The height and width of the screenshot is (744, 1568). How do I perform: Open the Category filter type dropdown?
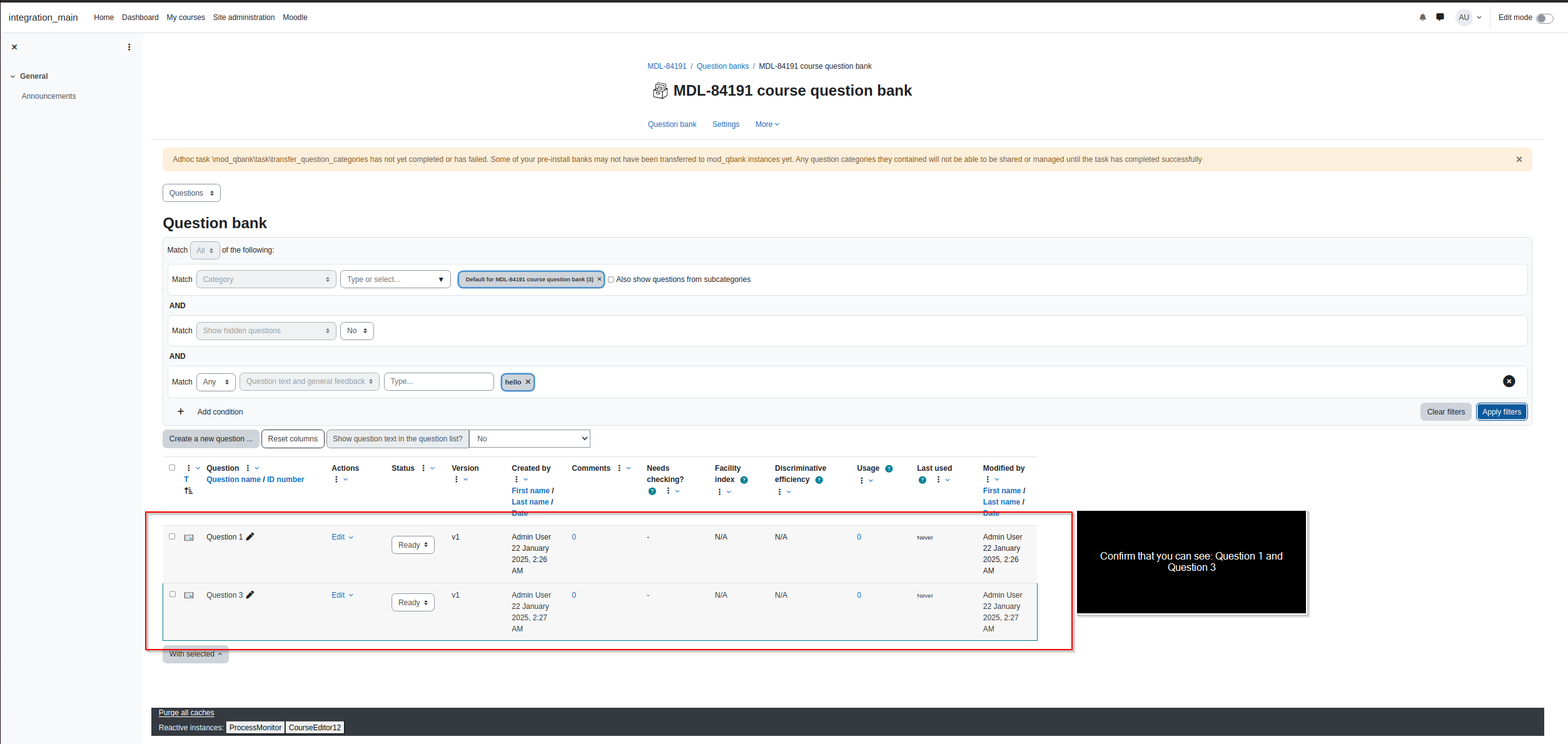[266, 279]
